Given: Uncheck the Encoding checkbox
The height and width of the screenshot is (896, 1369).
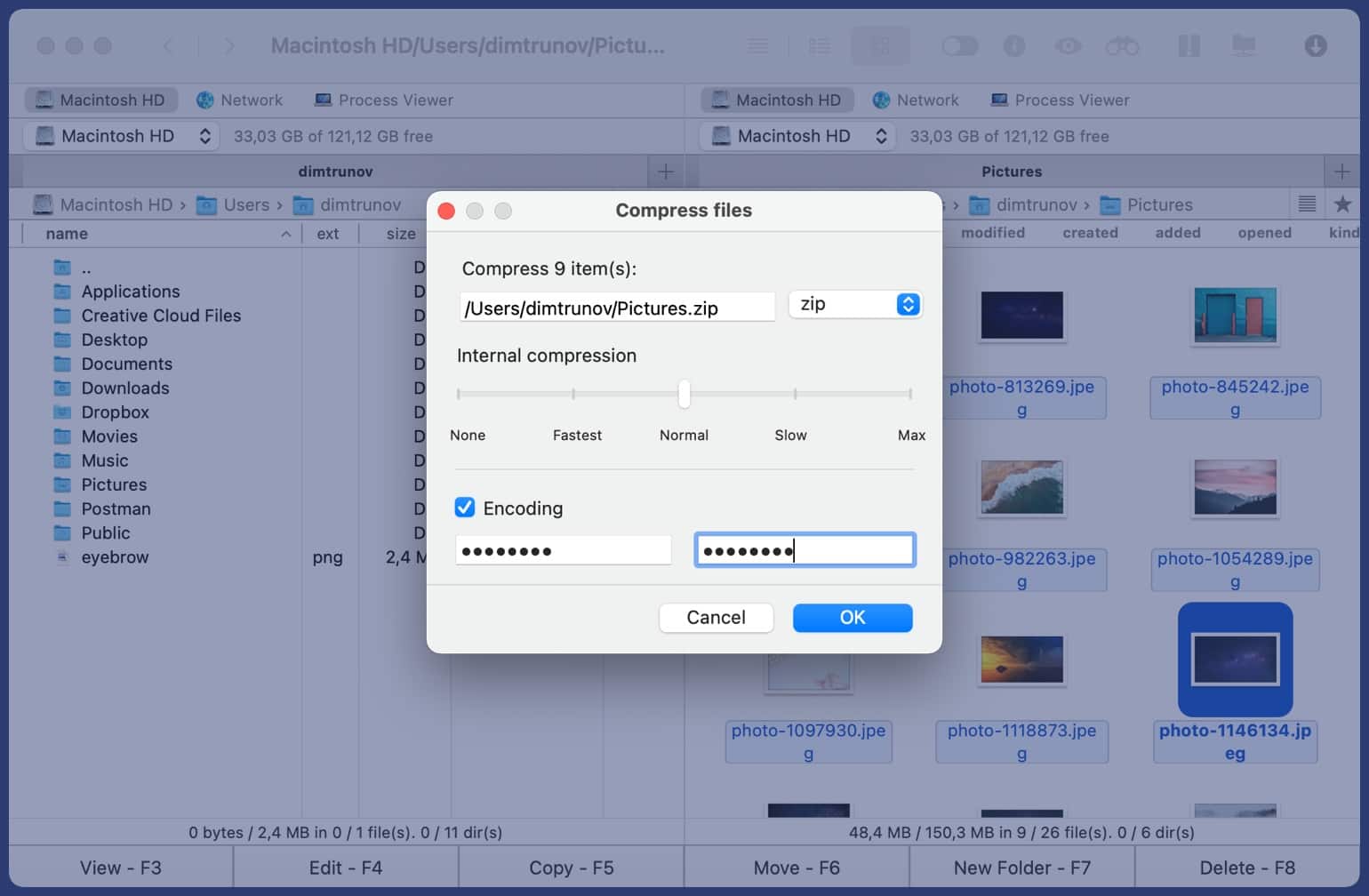Looking at the screenshot, I should click(465, 508).
